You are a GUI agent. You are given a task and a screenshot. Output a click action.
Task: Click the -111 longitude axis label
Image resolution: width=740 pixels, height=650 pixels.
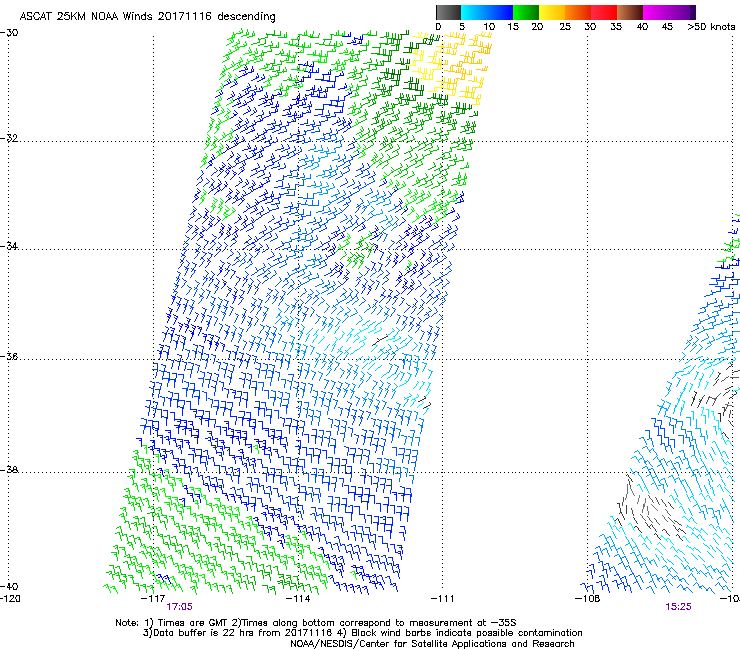pos(443,599)
